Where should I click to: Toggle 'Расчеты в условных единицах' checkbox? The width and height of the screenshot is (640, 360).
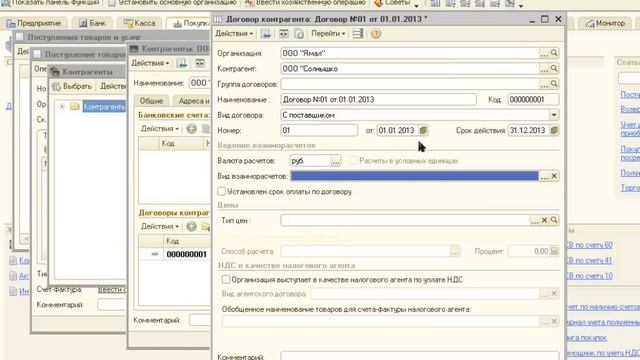(x=353, y=160)
